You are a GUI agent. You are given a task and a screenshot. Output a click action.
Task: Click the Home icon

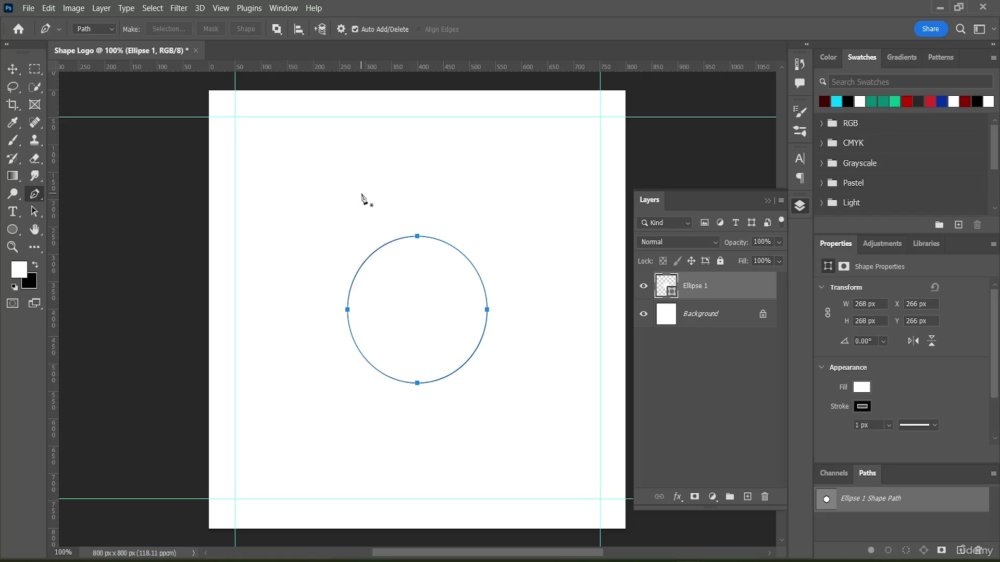pos(18,29)
